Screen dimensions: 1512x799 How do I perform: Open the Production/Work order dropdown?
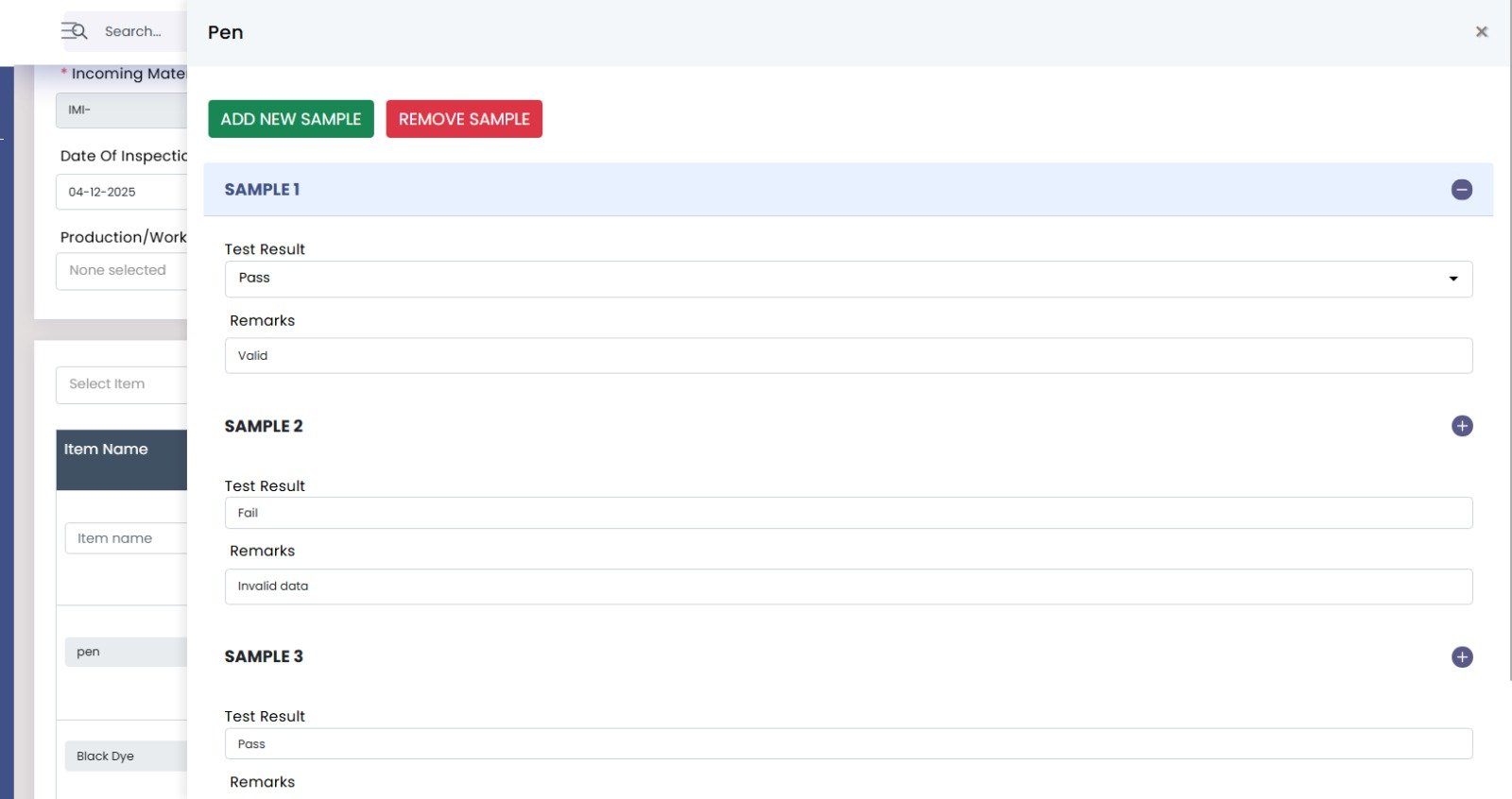(123, 271)
